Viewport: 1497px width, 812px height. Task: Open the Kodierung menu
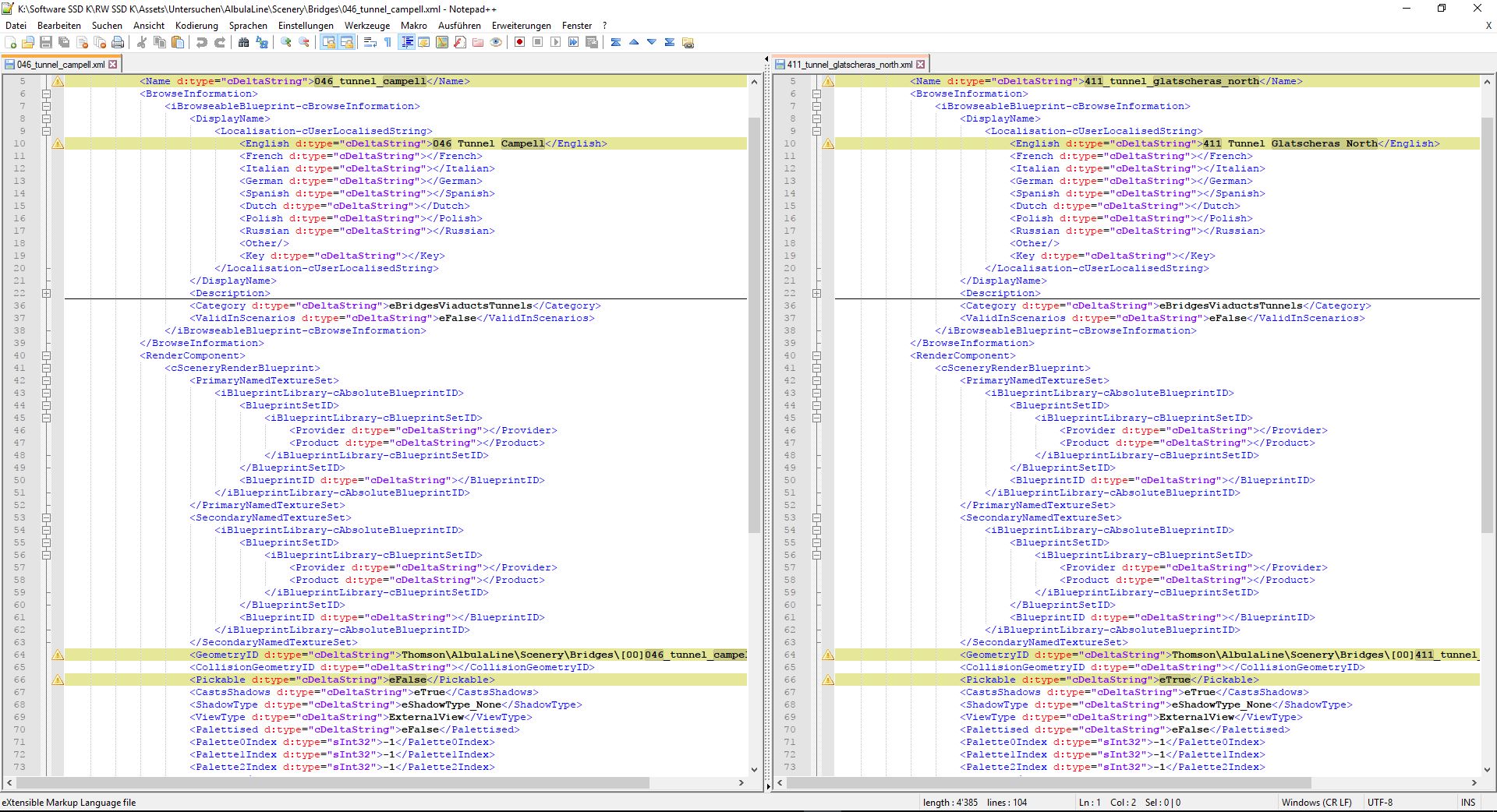196,26
